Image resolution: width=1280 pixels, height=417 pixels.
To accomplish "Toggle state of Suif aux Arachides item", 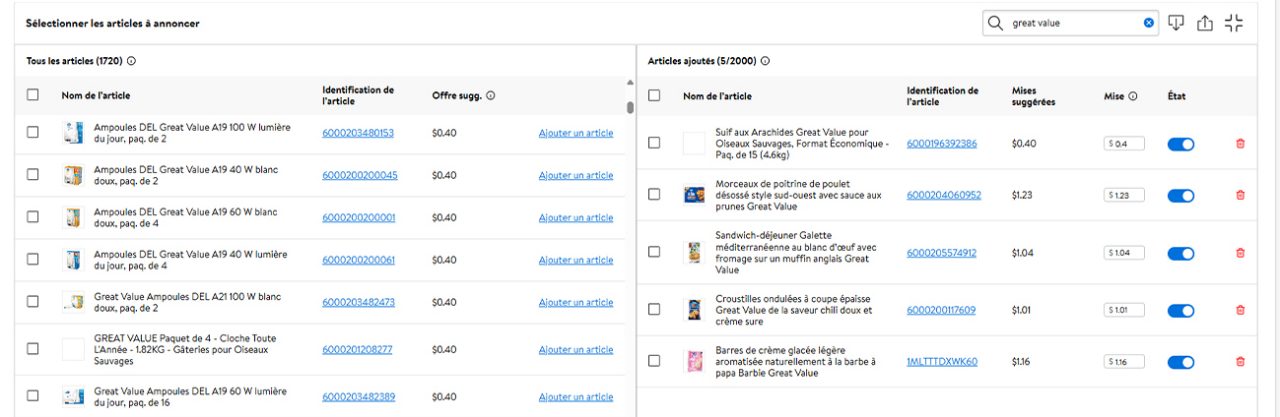I will [1181, 144].
